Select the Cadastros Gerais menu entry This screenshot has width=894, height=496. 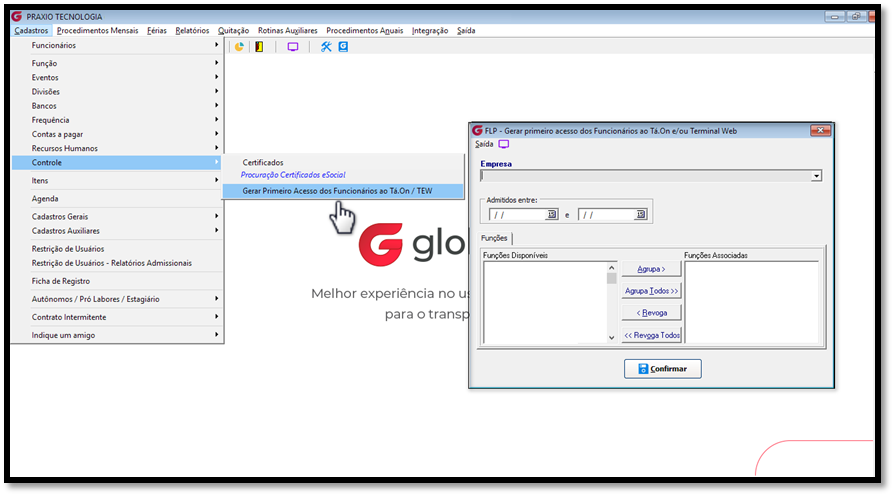(x=117, y=217)
